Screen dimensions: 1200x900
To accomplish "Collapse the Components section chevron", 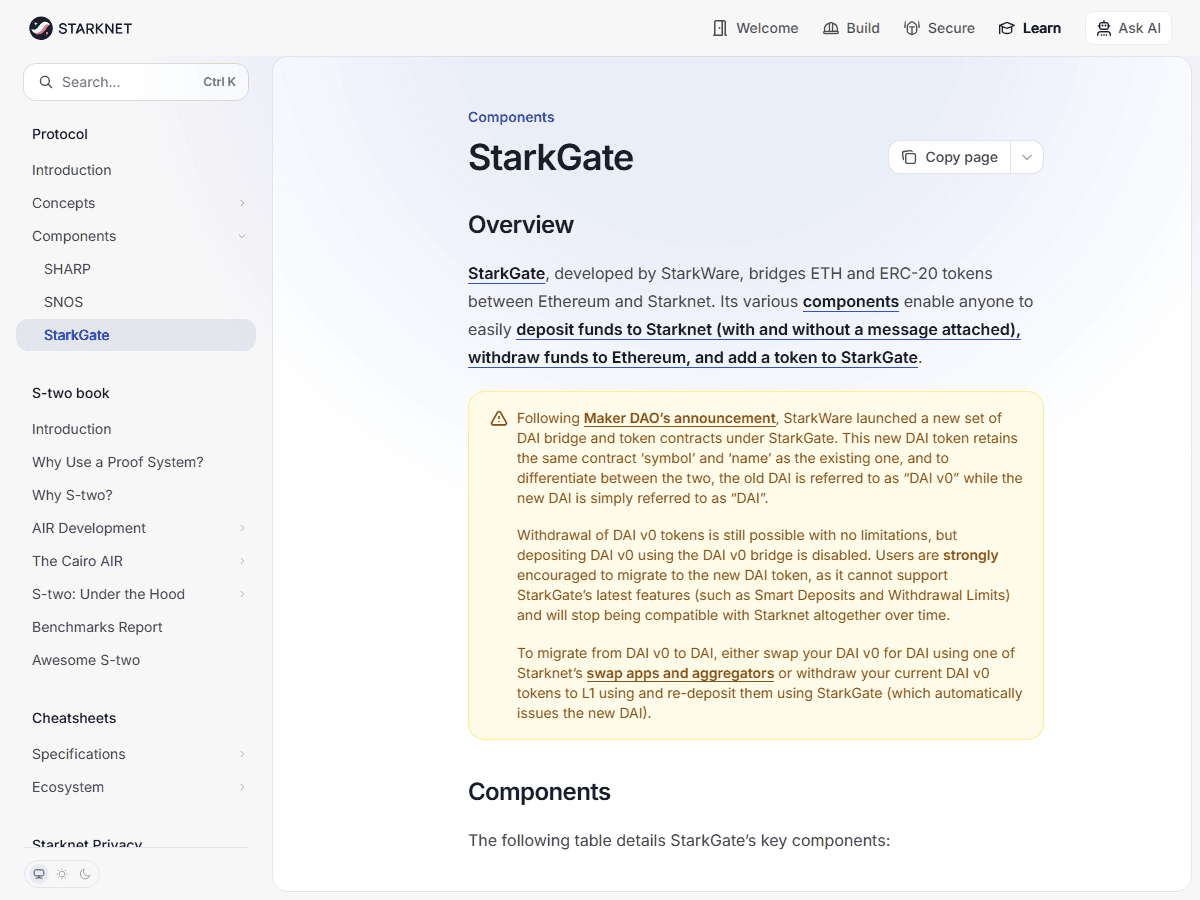I will click(x=242, y=236).
